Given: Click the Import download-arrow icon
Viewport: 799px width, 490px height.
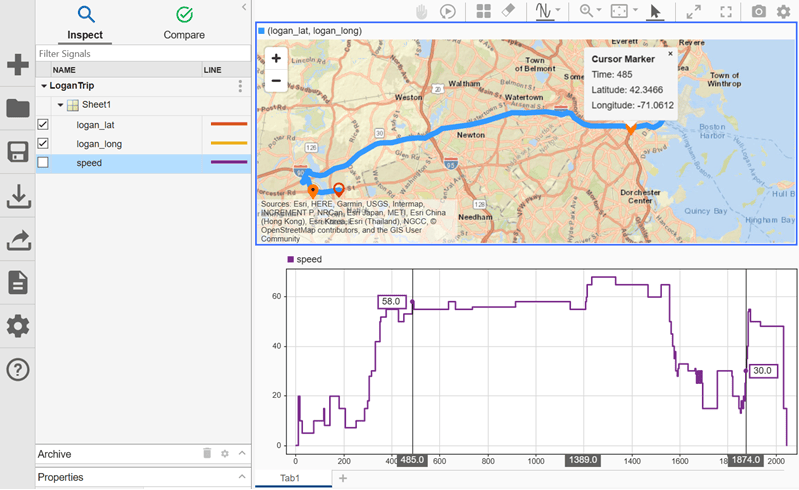Looking at the screenshot, I should (x=18, y=197).
